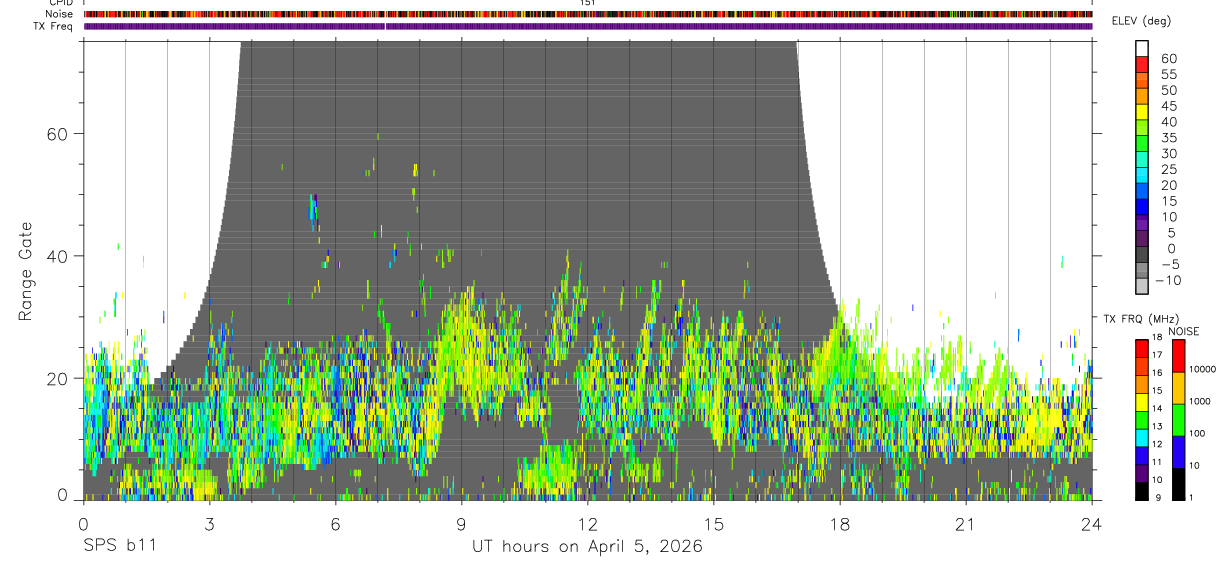Click the 'UT hours on April 5, 2026' label
The height and width of the screenshot is (567, 1228).
tap(587, 547)
